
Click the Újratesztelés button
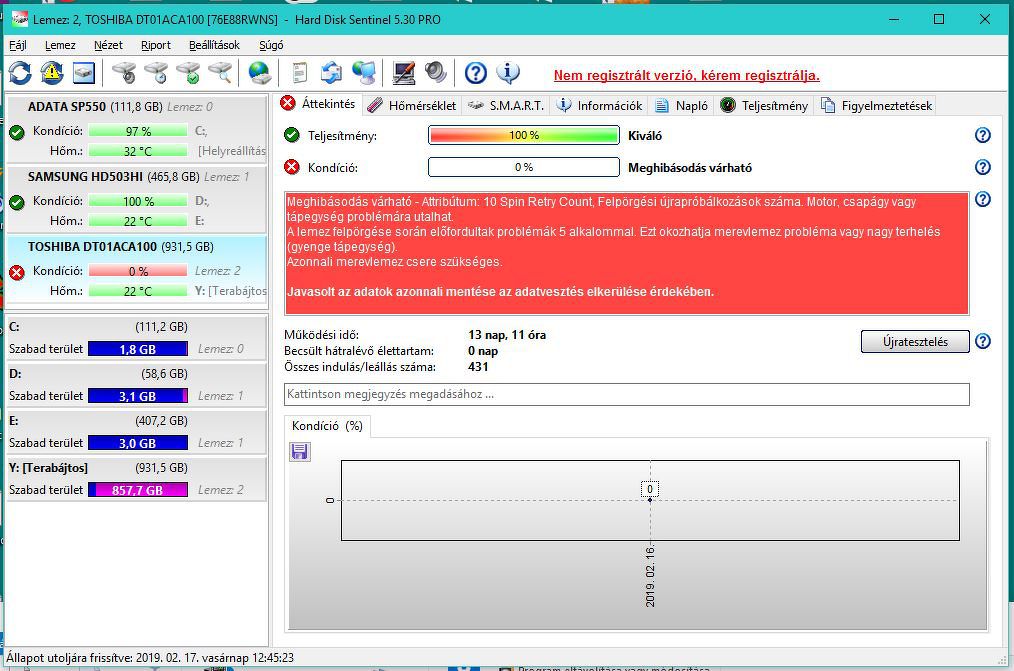(x=915, y=341)
